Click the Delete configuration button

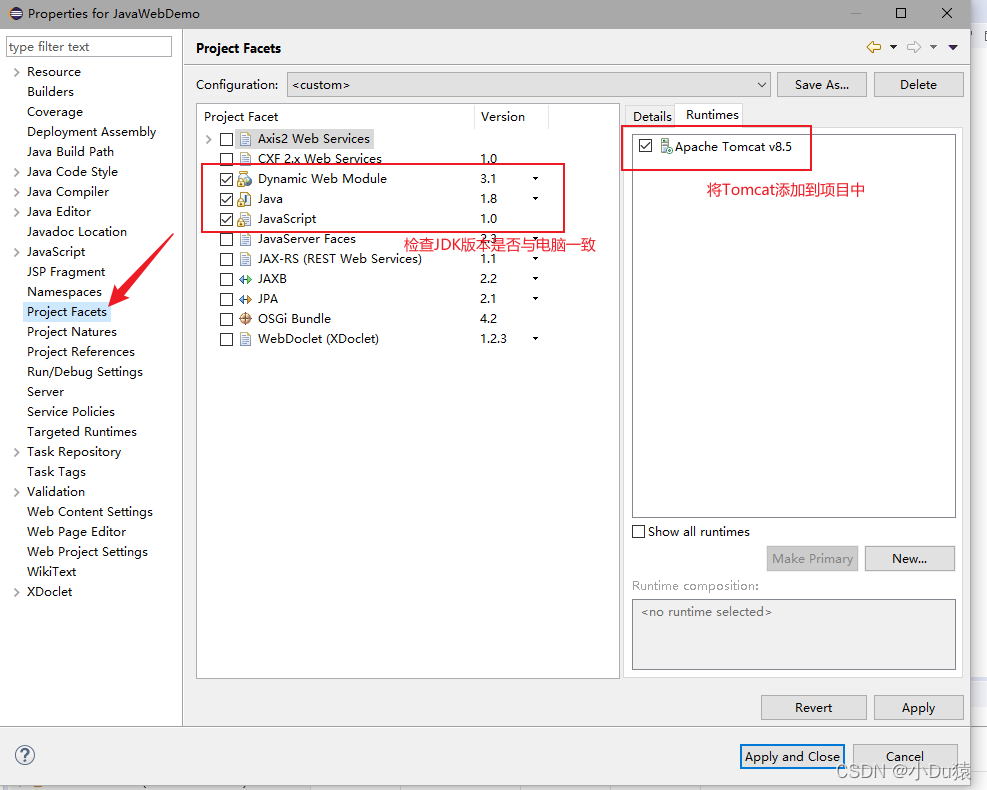point(918,84)
